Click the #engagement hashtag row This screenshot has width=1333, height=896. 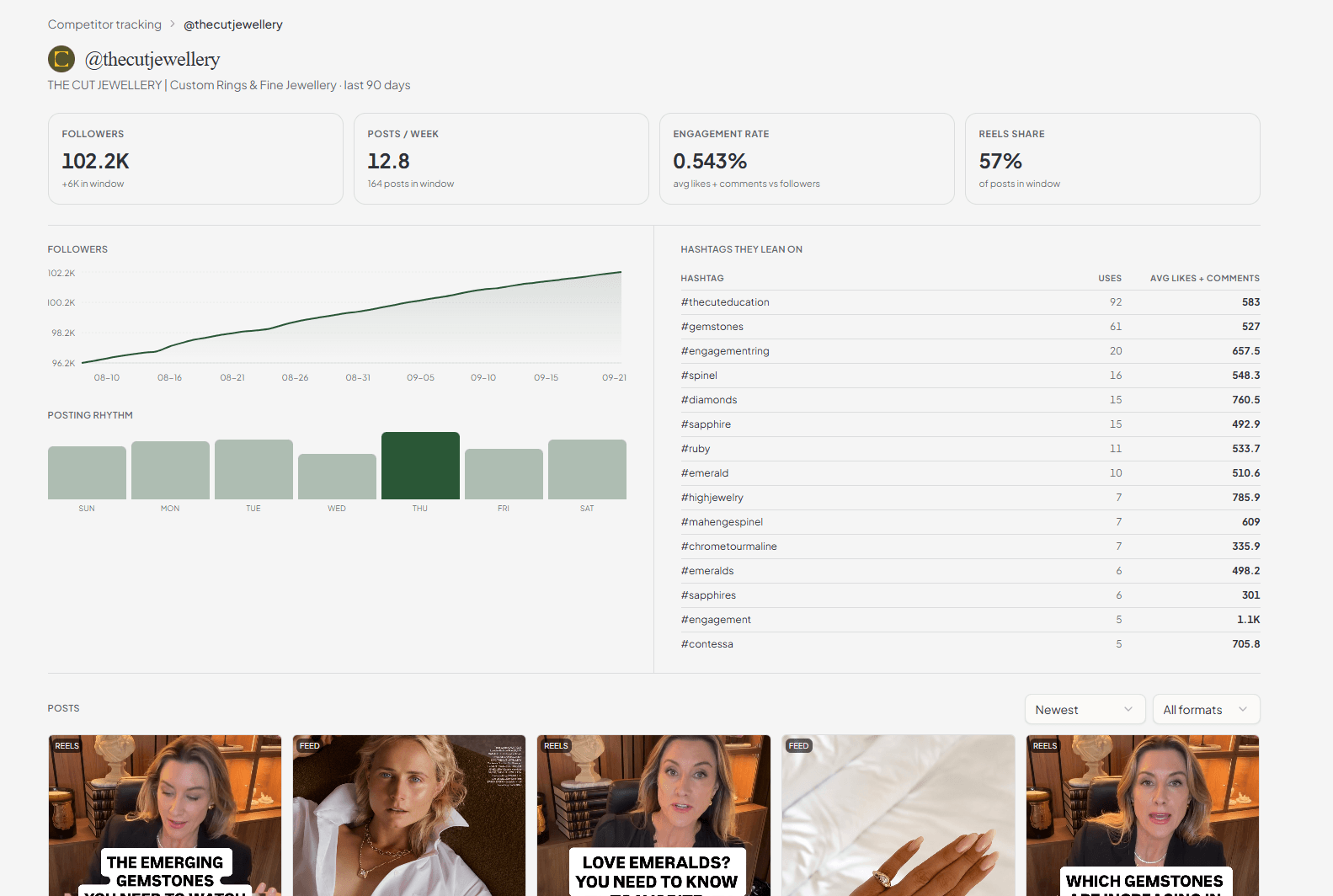(970, 620)
